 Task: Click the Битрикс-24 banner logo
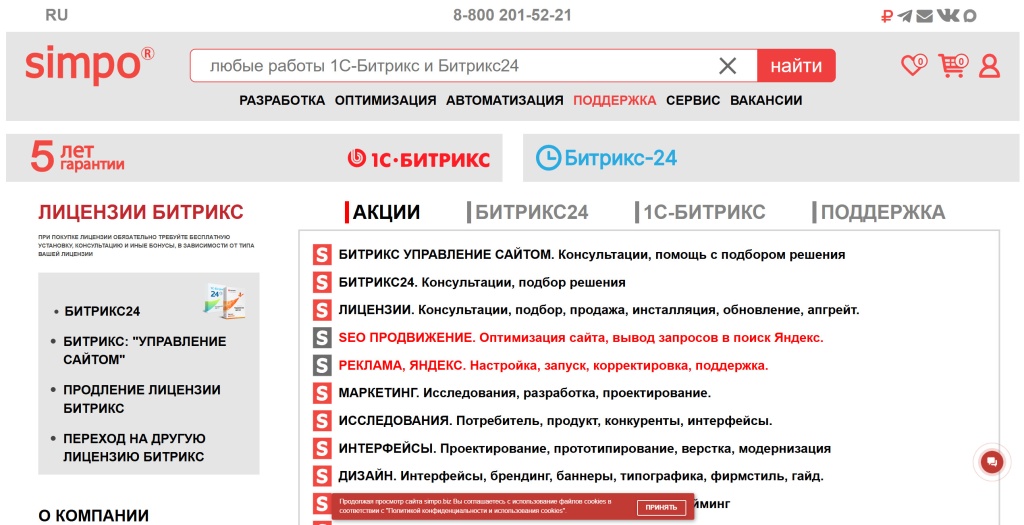point(606,158)
